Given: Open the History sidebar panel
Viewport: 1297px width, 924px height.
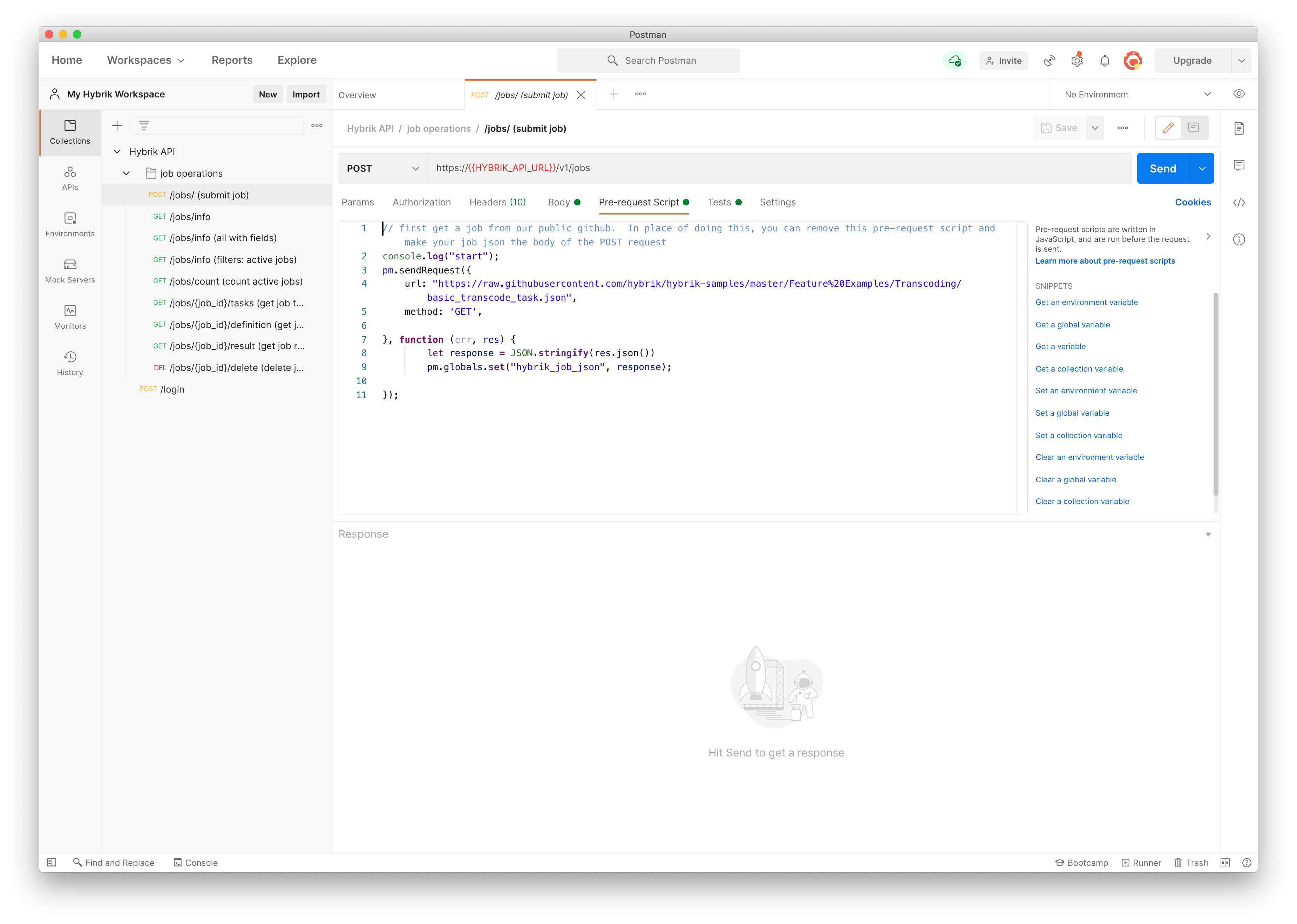Looking at the screenshot, I should (70, 363).
